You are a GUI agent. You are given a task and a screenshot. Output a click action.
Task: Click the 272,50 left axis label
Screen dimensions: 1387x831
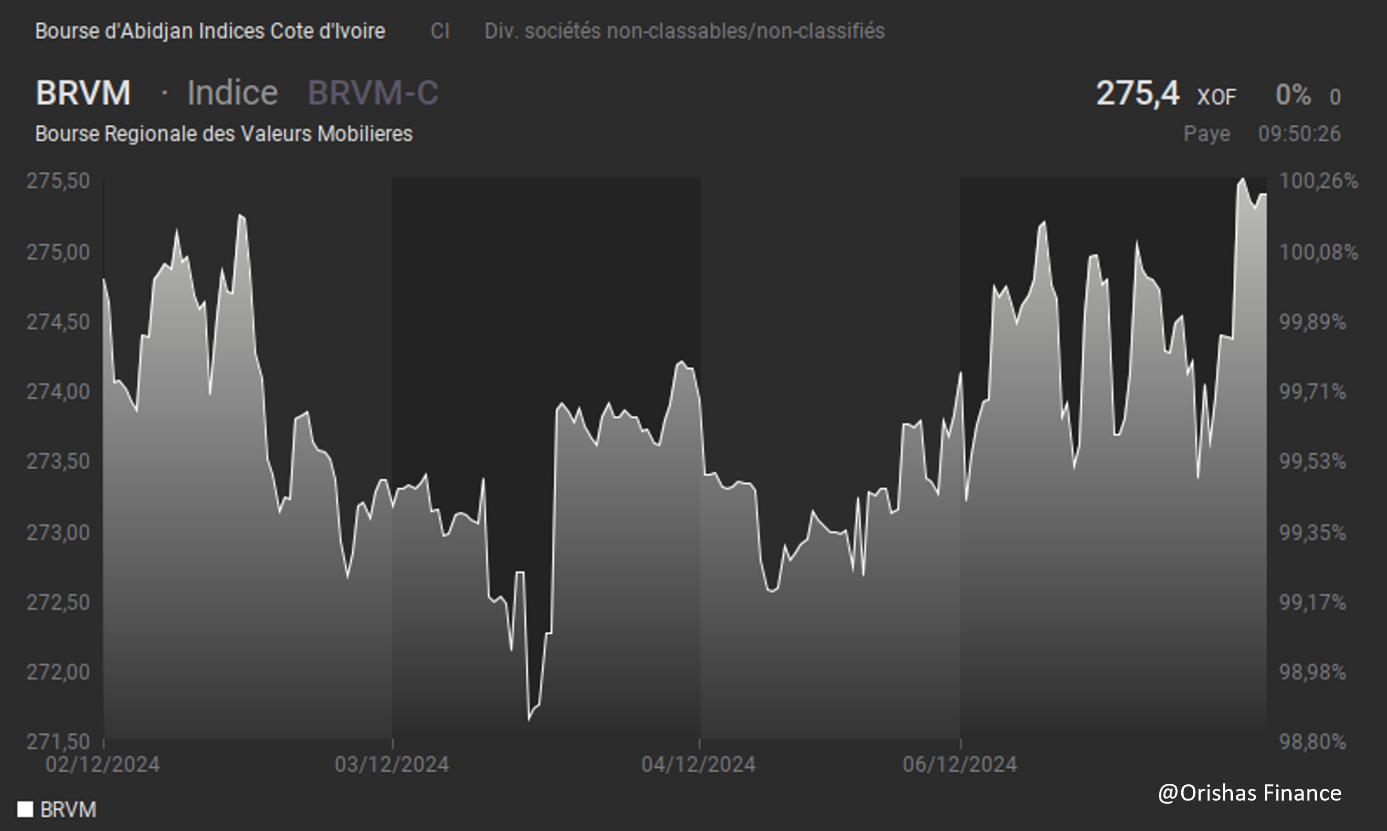click(x=56, y=601)
